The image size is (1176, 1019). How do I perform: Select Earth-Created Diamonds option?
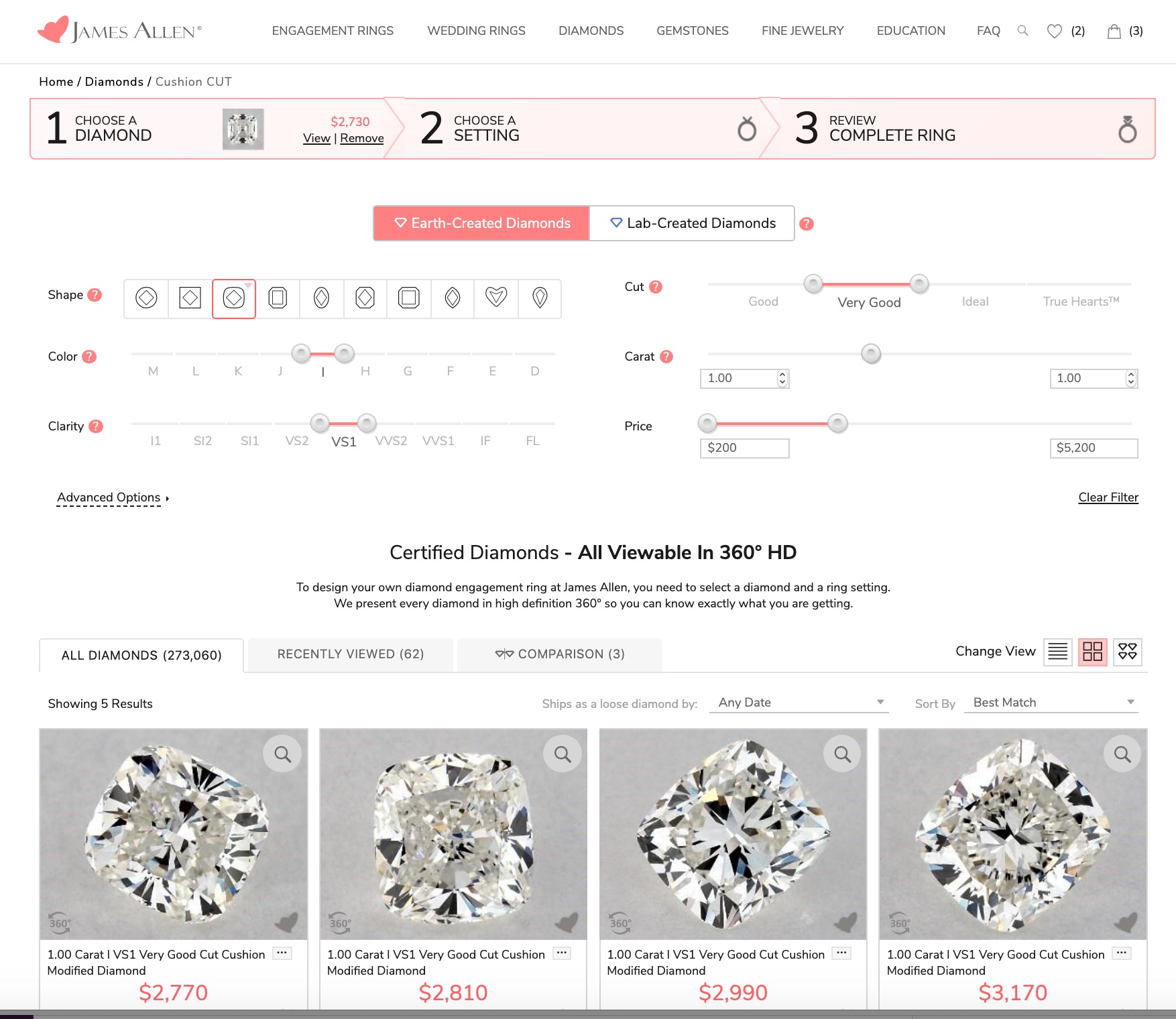(x=481, y=223)
